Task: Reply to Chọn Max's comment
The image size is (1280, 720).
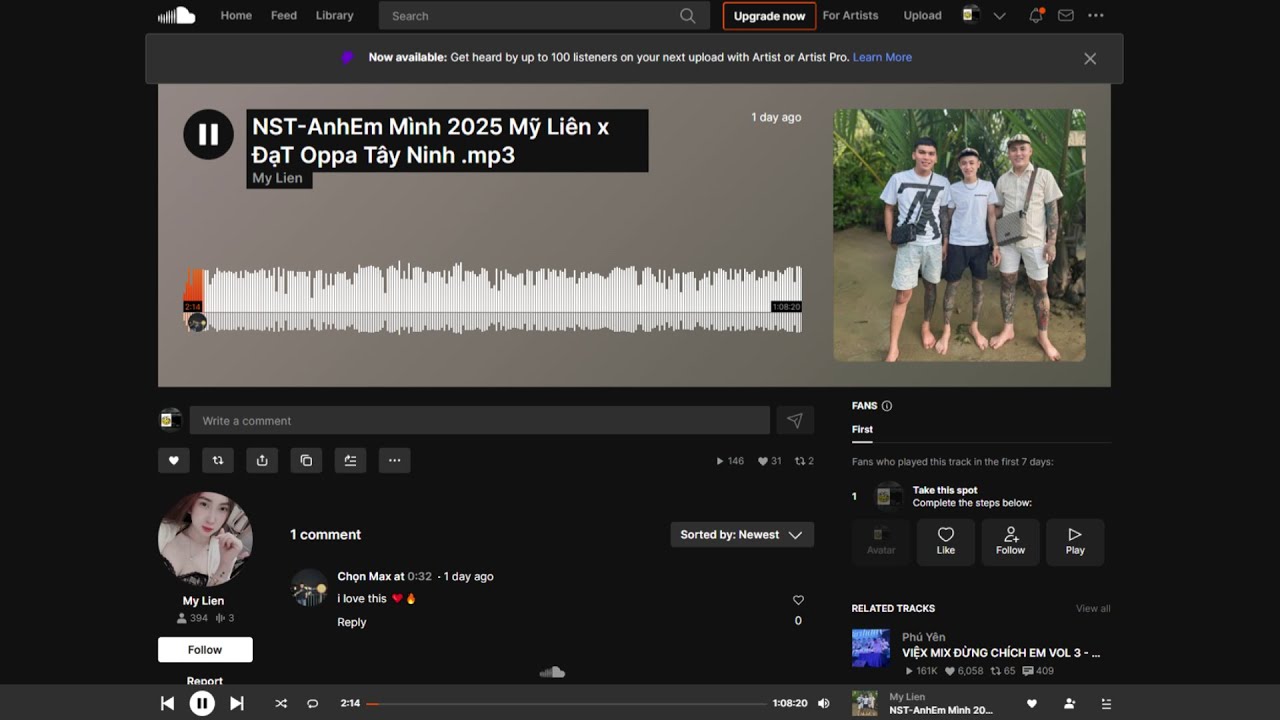Action: 352,622
